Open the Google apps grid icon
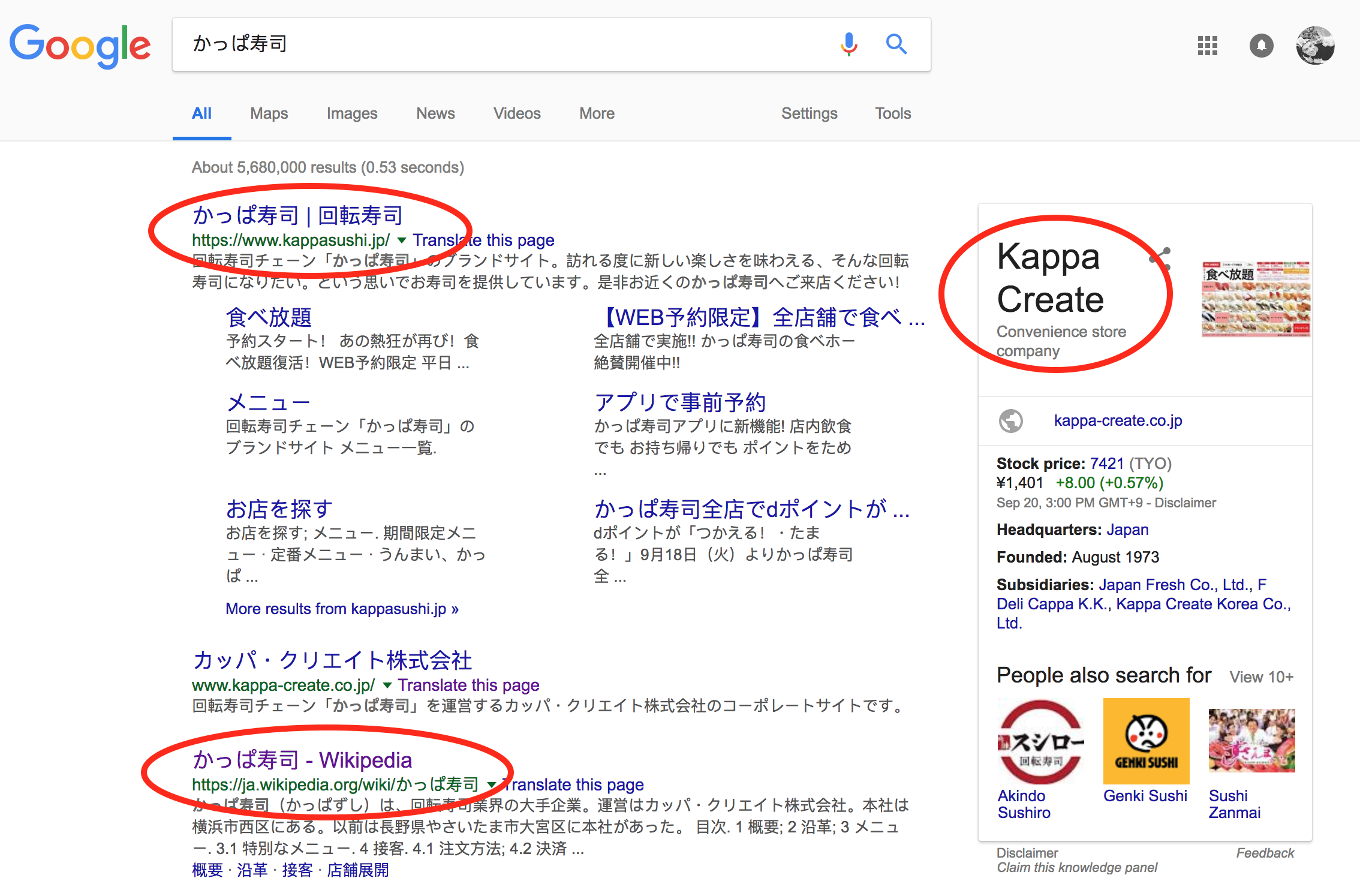The height and width of the screenshot is (896, 1360). [1207, 46]
